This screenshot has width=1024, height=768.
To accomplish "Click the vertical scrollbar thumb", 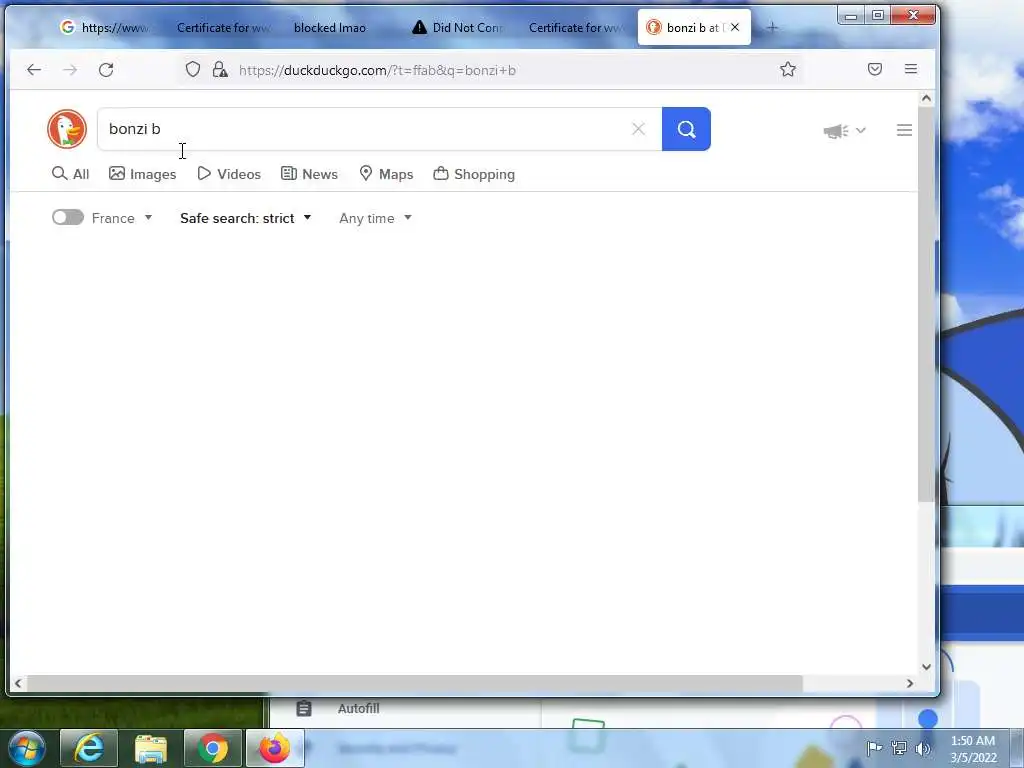I will coord(926,305).
